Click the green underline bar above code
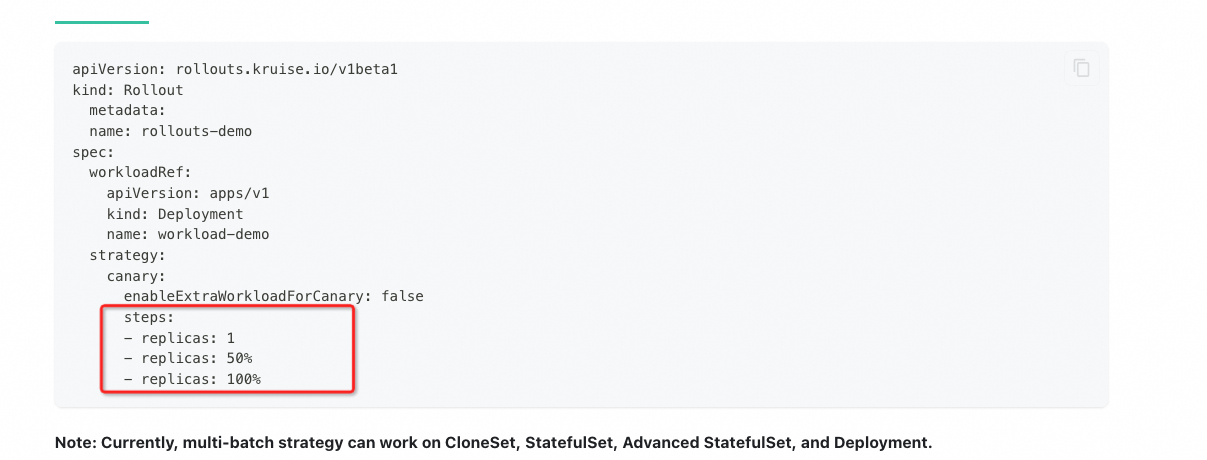Viewport: 1207px width, 460px height. (101, 21)
